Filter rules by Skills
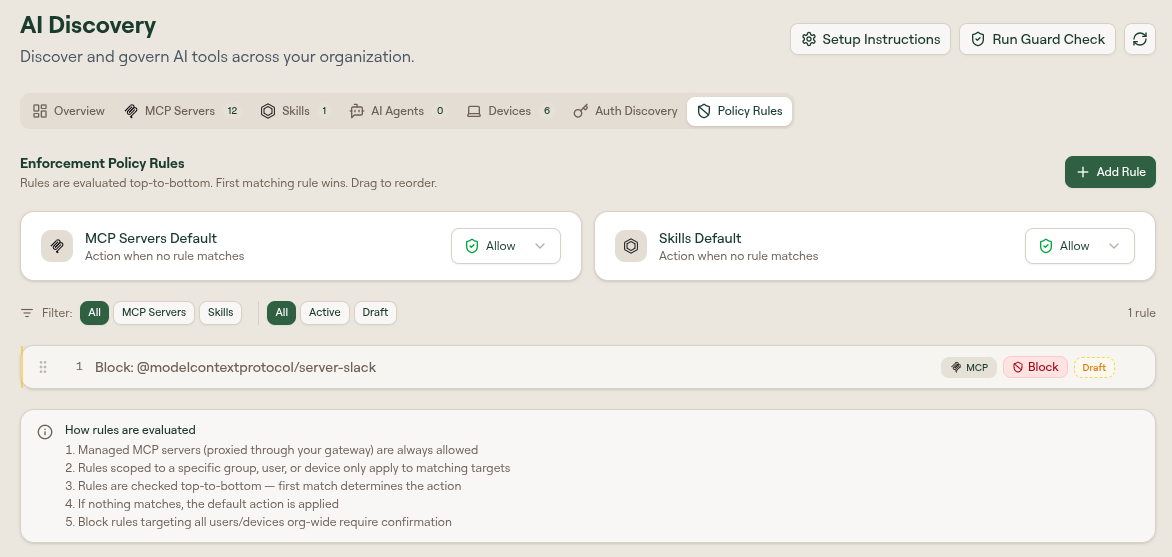 (220, 313)
